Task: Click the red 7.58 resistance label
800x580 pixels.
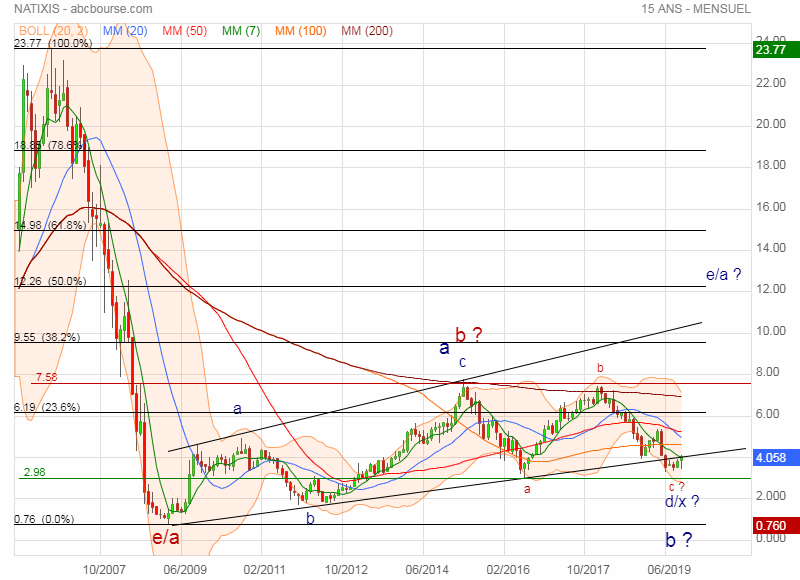Action: pos(46,377)
